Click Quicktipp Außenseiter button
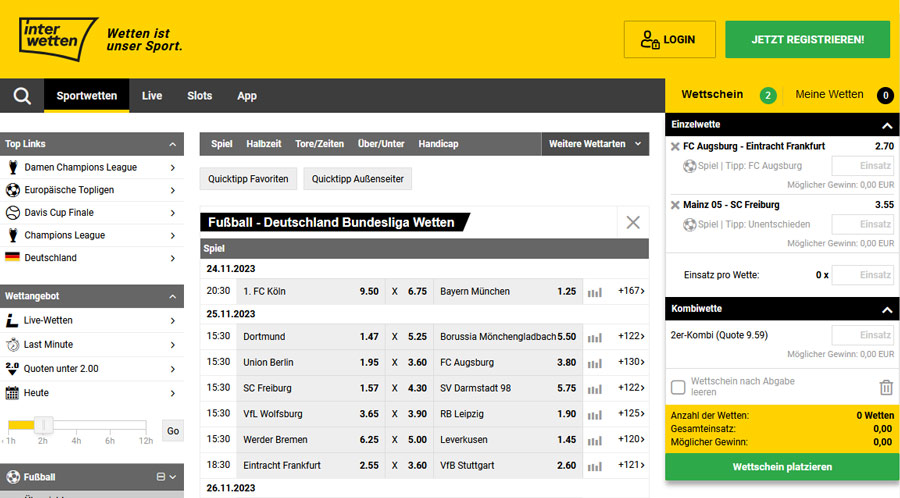900x498 pixels. point(358,179)
